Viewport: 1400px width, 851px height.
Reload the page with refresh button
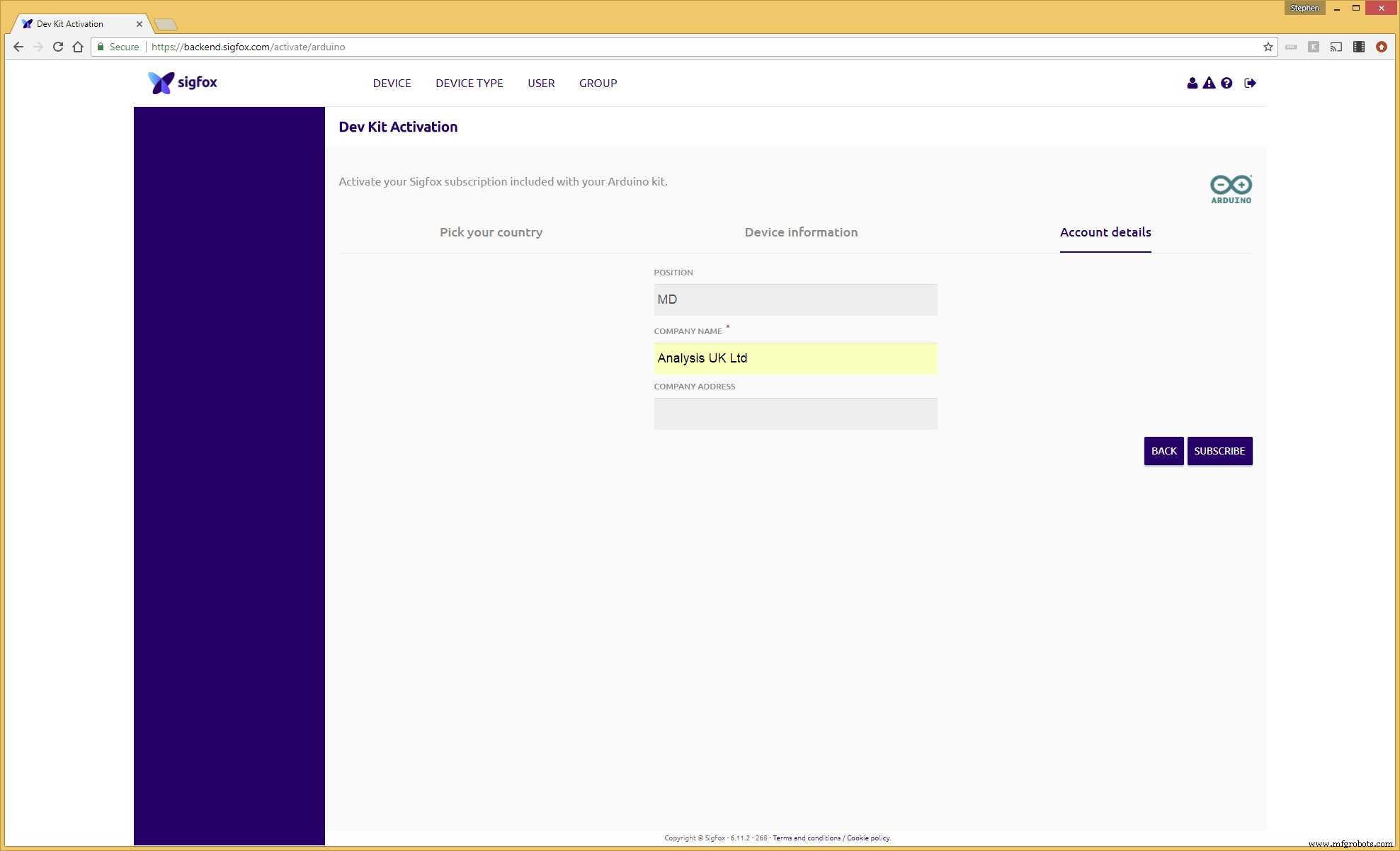click(x=58, y=47)
